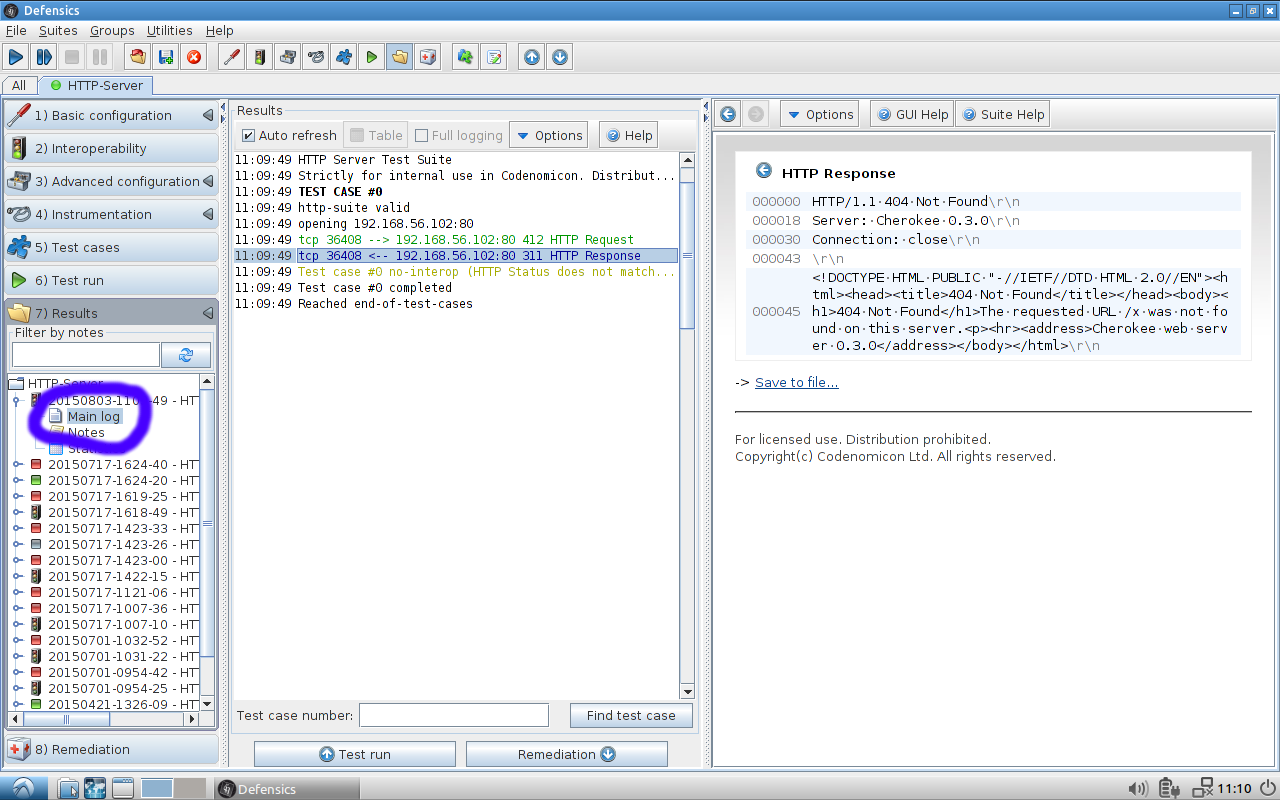Screen dimensions: 1280x800
Task: Expand the 20150717-1624-40 result tree node
Action: coord(17,465)
